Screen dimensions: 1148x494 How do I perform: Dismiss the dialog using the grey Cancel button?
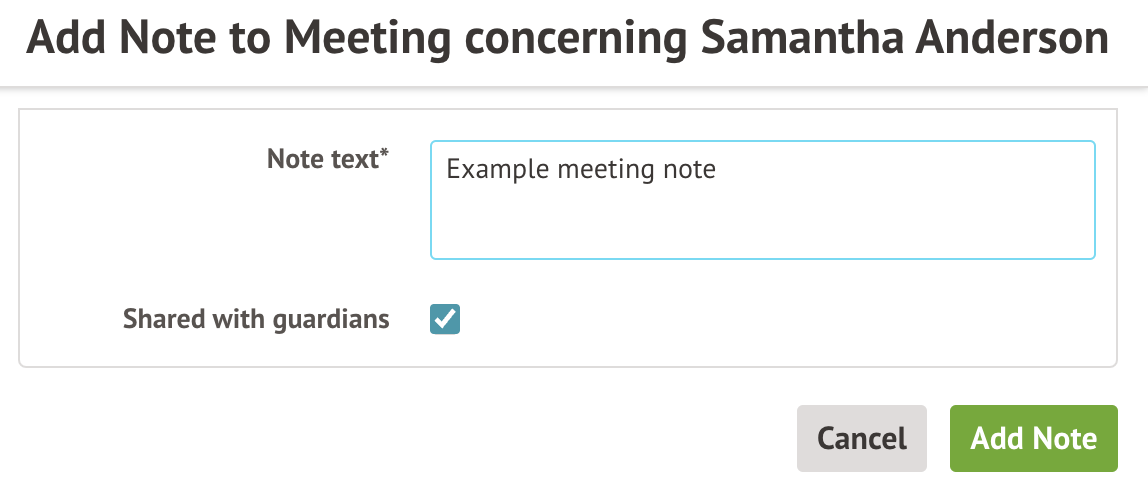click(x=861, y=438)
